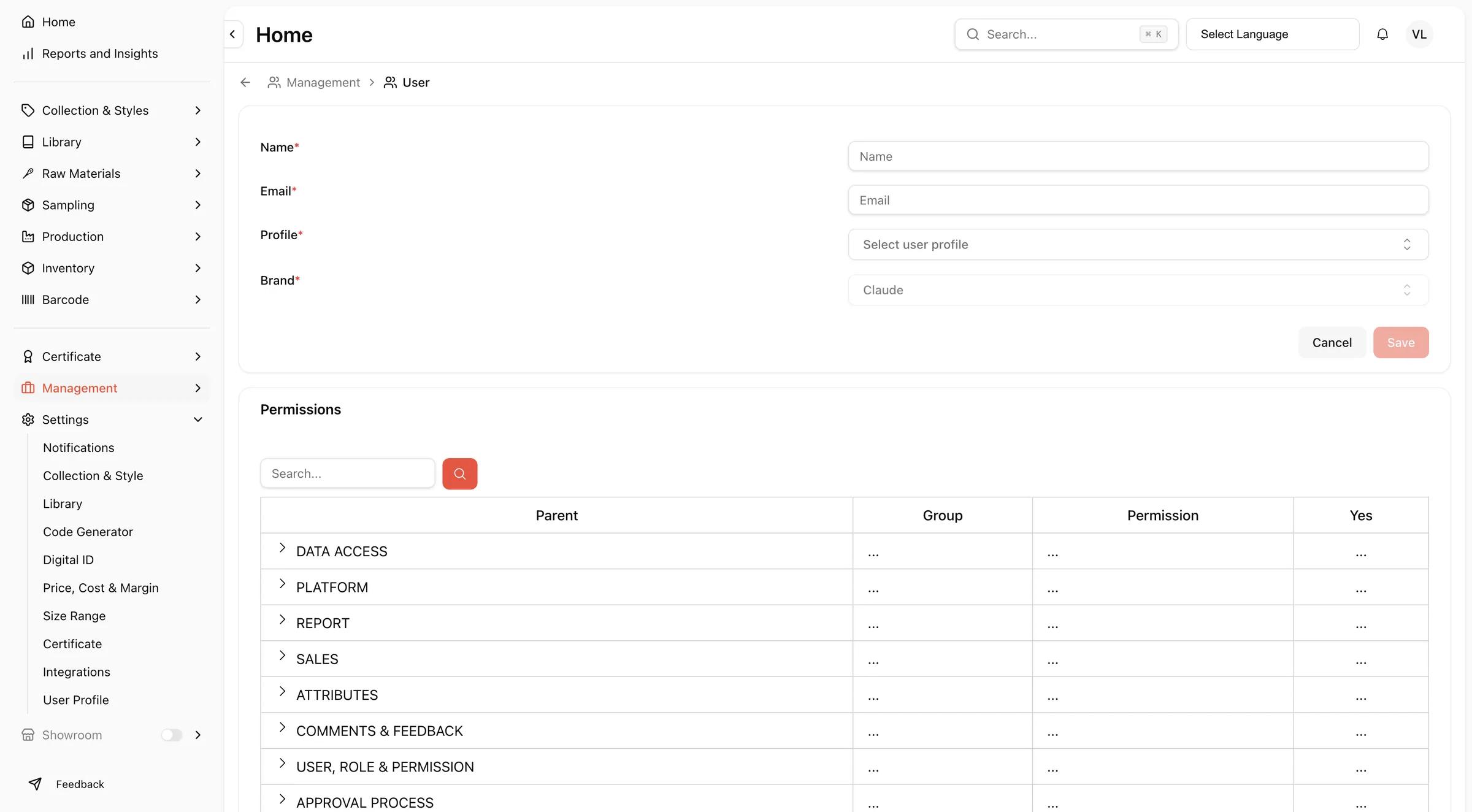Viewport: 1472px width, 812px height.
Task: Collapse the Settings menu chevron
Action: click(x=198, y=419)
